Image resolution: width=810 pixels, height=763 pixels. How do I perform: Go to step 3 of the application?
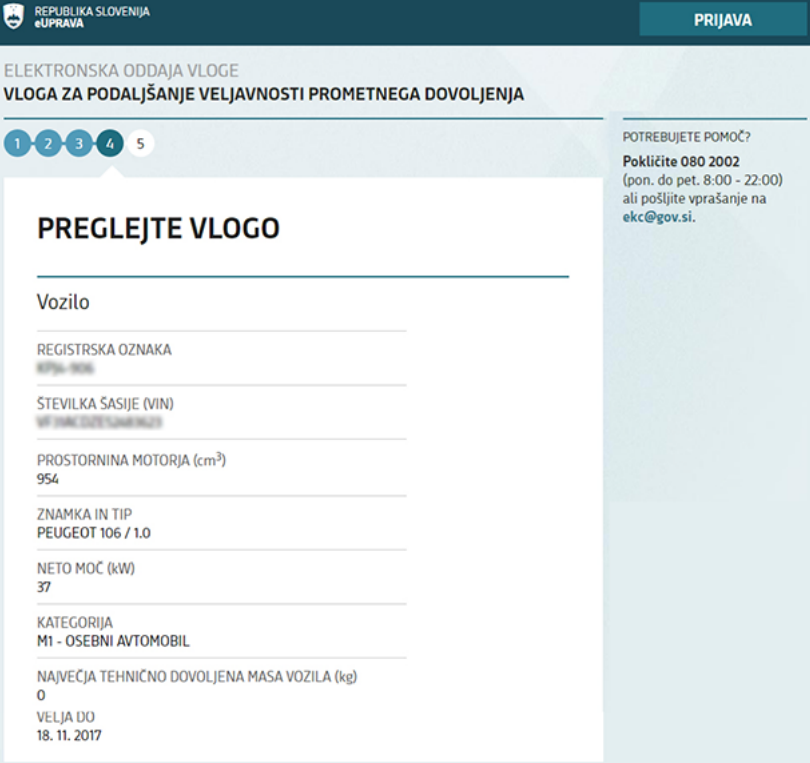(x=79, y=143)
